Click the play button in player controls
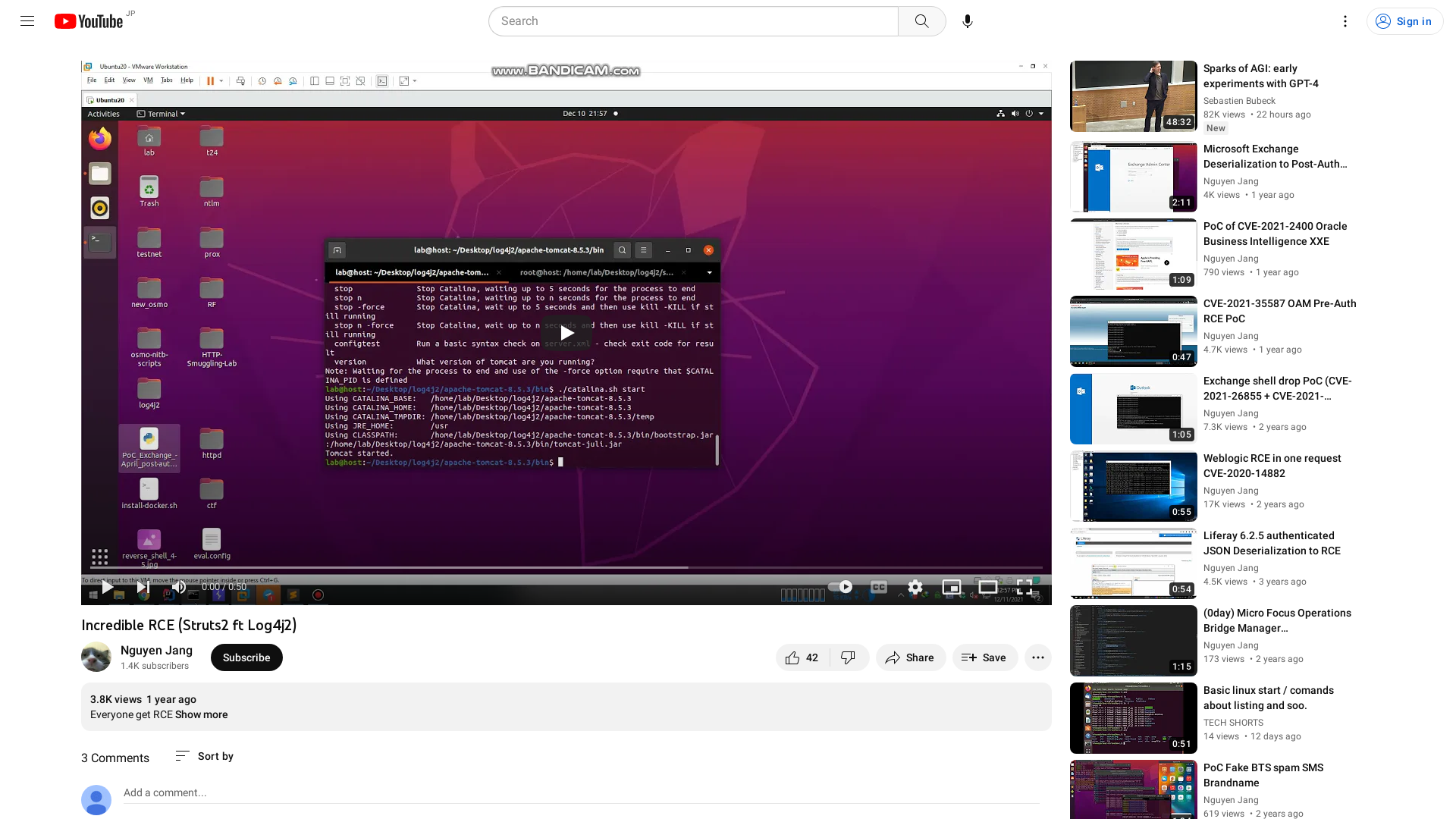Viewport: 1456px width, 819px height. [108, 587]
